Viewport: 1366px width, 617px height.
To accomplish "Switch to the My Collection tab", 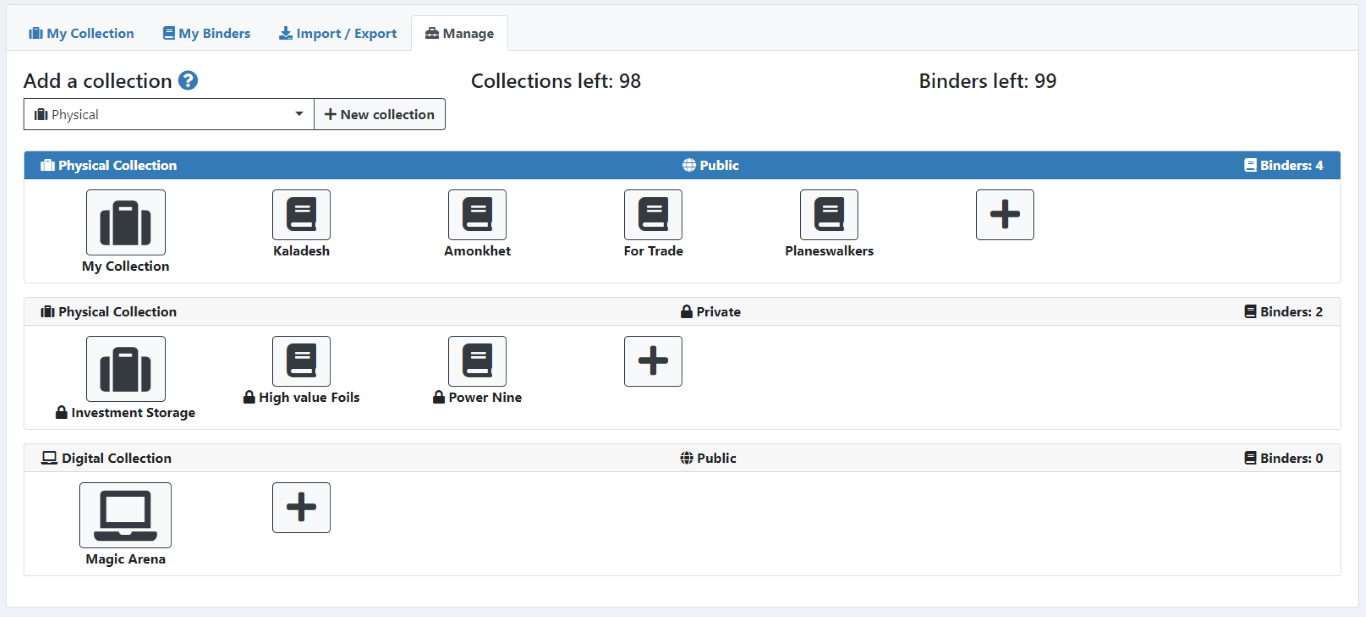I will 81,33.
